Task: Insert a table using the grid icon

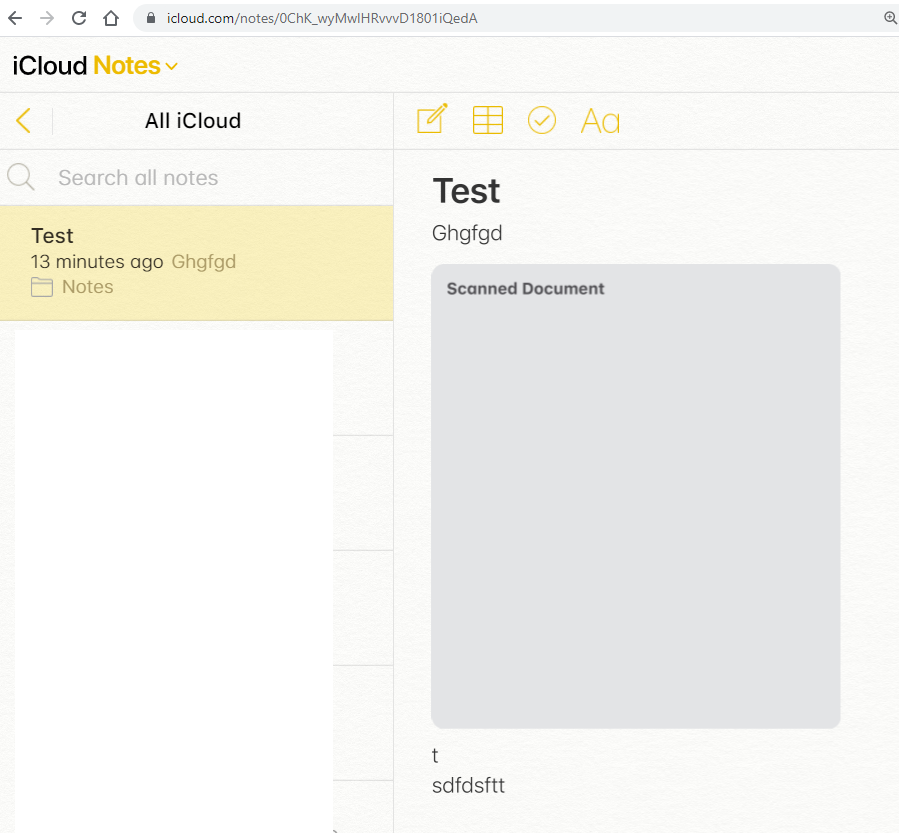Action: tap(488, 120)
